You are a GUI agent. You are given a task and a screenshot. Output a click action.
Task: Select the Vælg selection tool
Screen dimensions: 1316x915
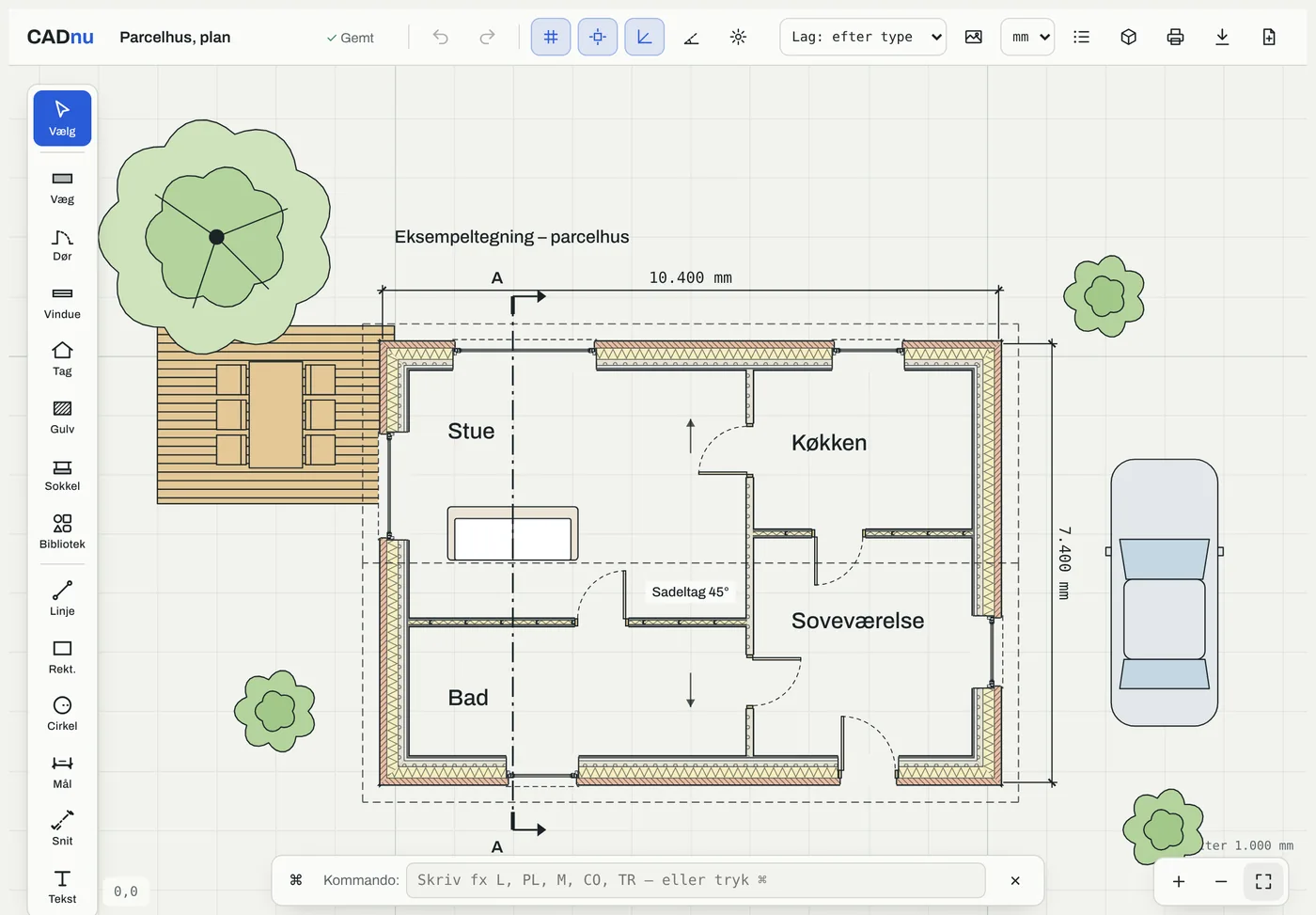(62, 118)
